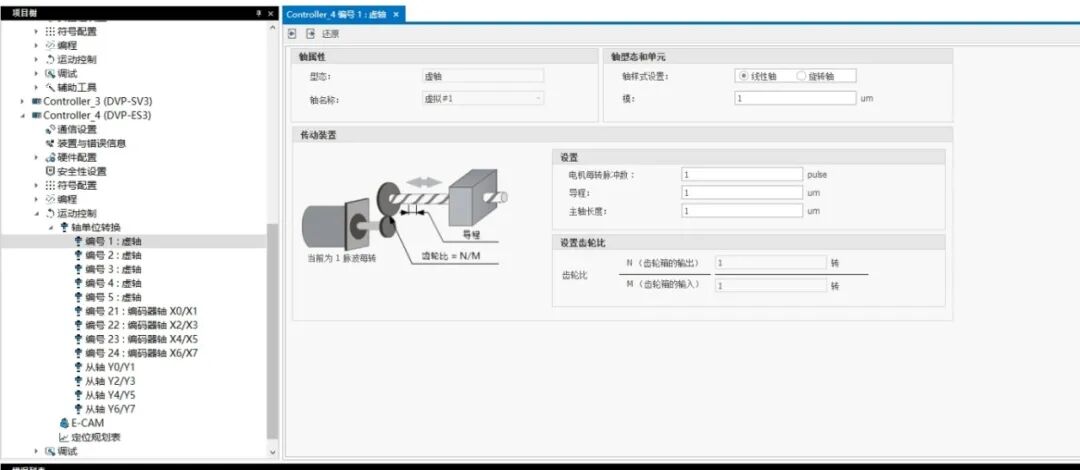Click the 传动装置 section header
Screen dimensions: 1080x470
623,135
